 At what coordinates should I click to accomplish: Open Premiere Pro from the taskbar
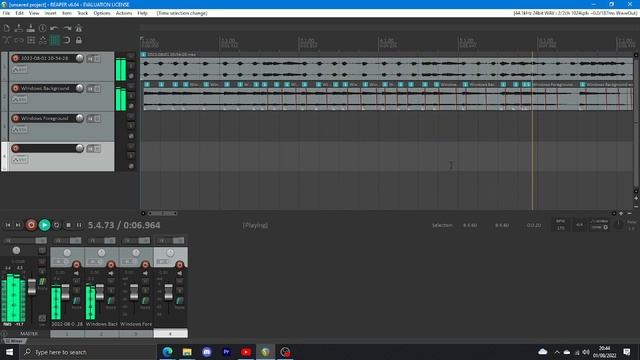tap(226, 352)
